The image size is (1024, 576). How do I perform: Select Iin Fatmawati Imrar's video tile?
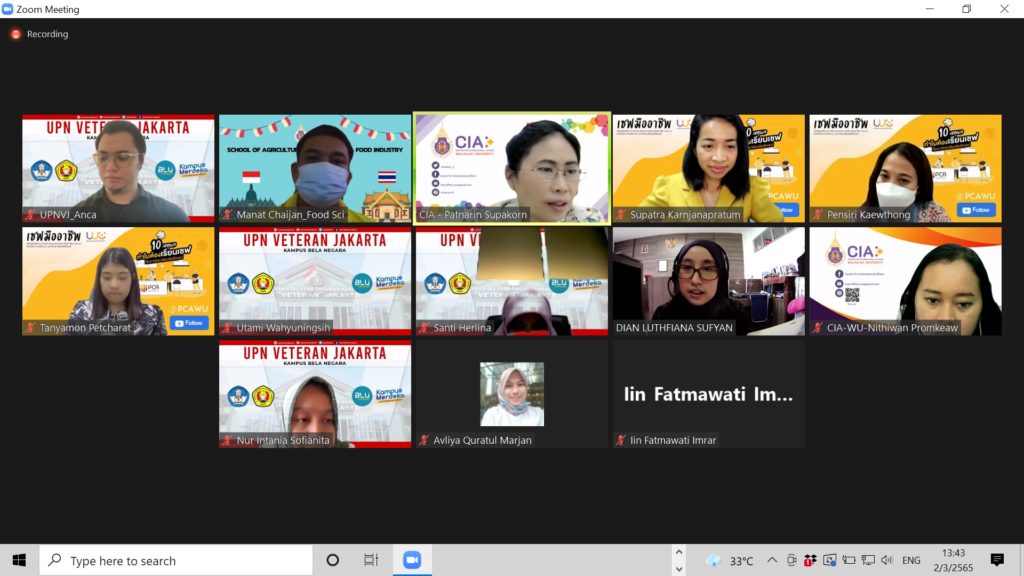point(708,394)
